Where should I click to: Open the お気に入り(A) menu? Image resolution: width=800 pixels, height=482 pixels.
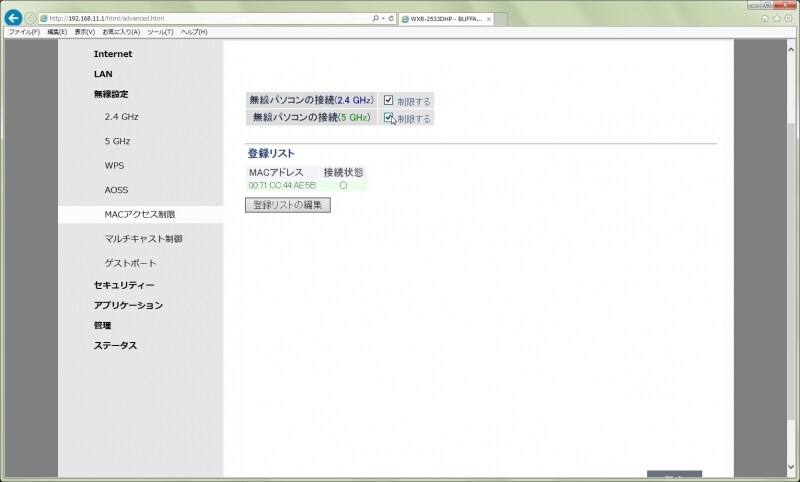120,32
